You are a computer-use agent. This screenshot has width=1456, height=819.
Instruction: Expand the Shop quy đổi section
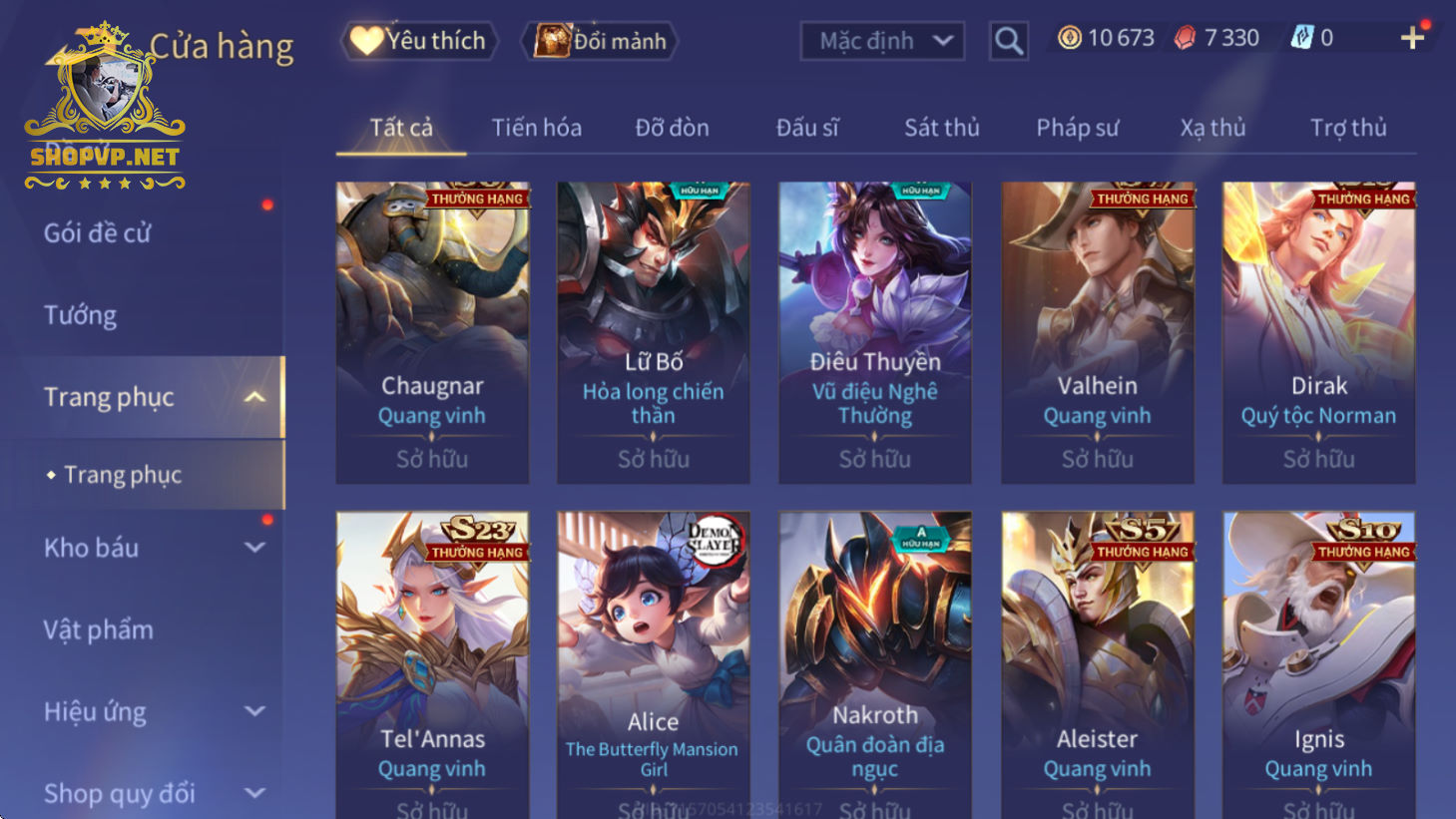pyautogui.click(x=255, y=793)
